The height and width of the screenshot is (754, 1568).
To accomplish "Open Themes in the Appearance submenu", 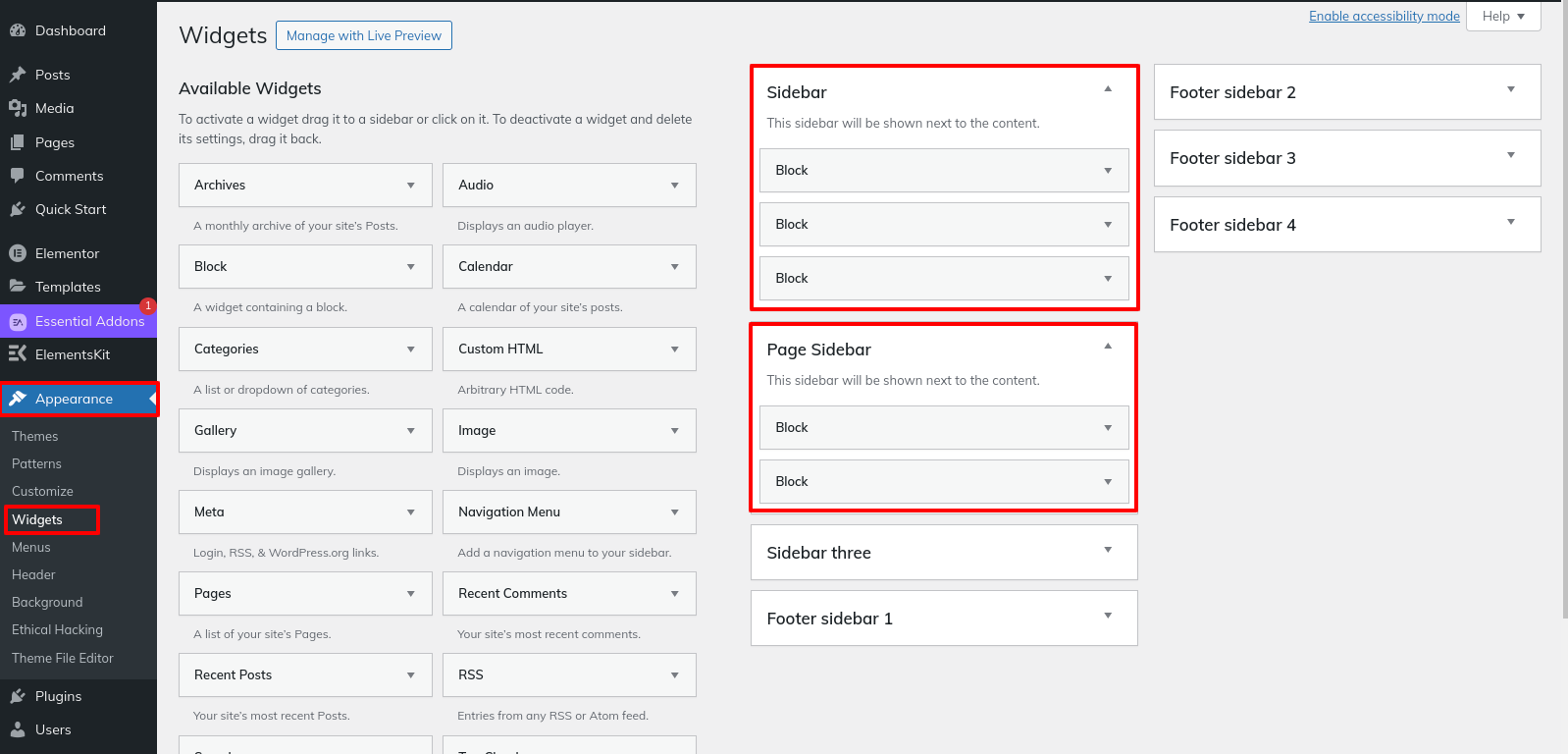I will point(35,436).
